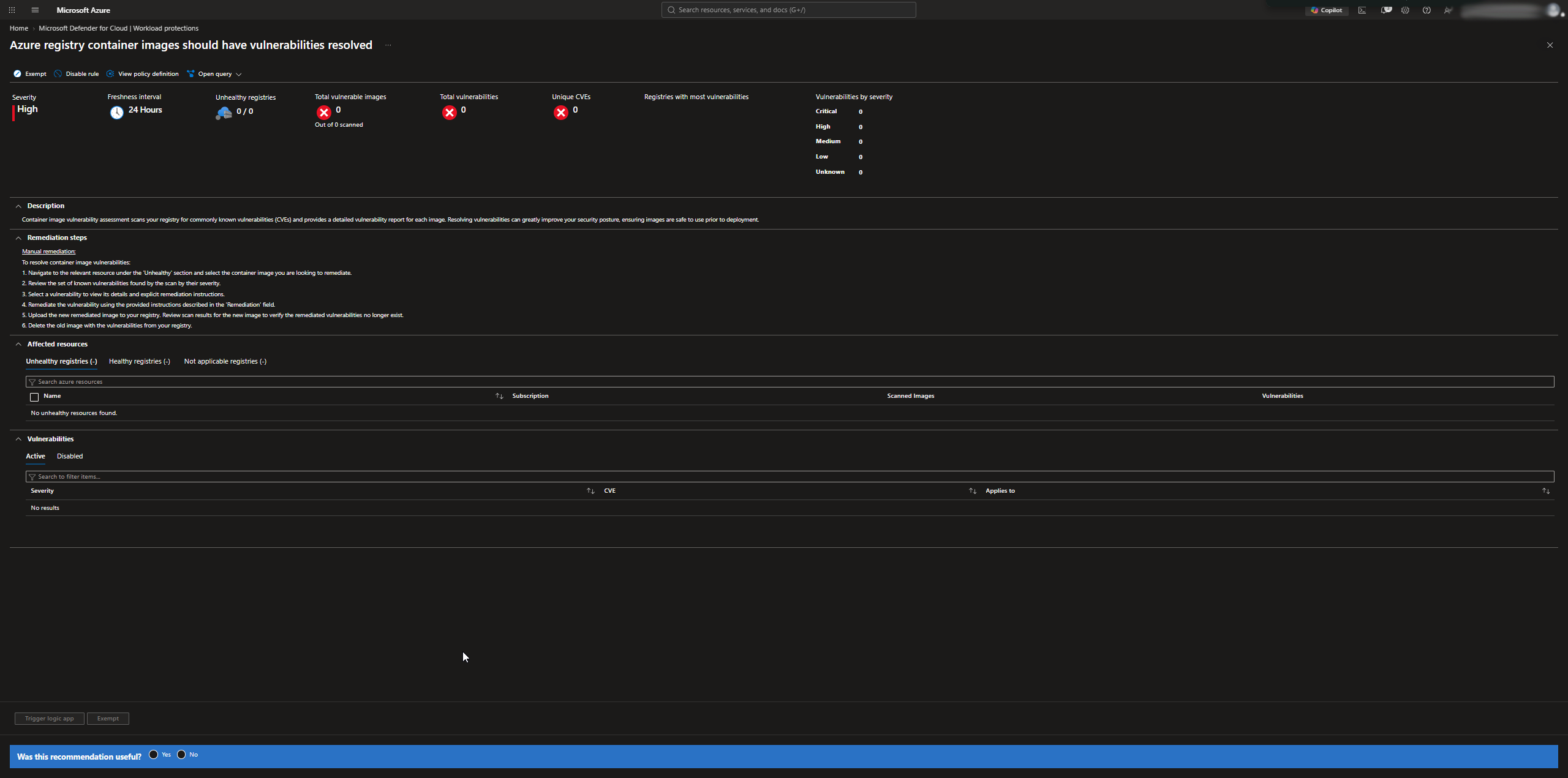Screen dimensions: 1568x778
Task: Click the Scanned Images column header
Action: click(911, 396)
